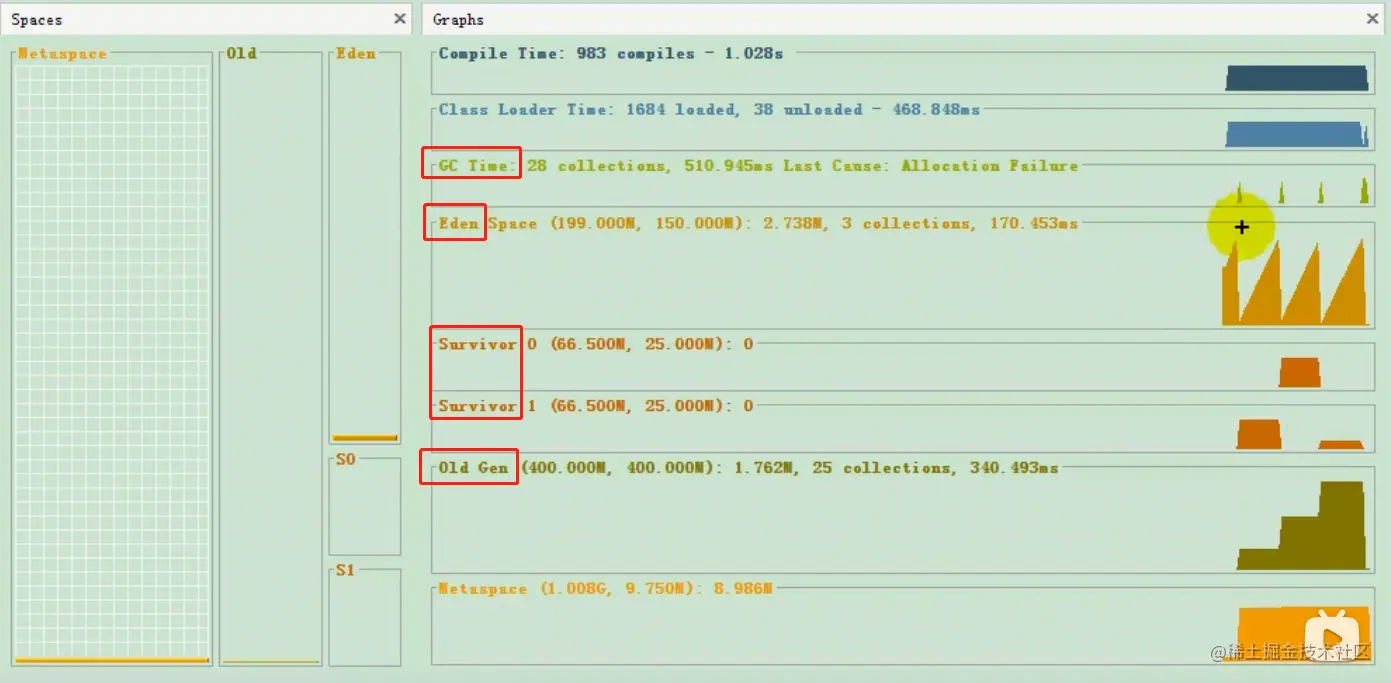This screenshot has height=683, width=1391.
Task: Click the Compile Time graph bar
Action: pos(1297,78)
